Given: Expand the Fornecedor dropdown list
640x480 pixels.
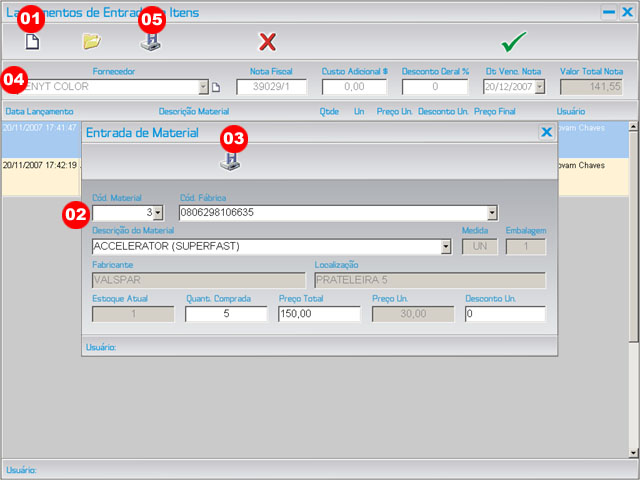Looking at the screenshot, I should 204,88.
